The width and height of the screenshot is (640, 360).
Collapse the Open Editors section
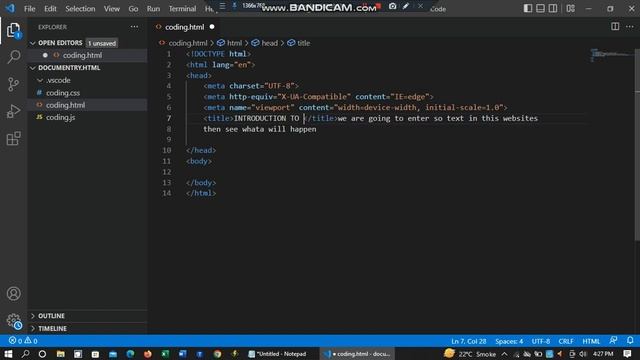(x=60, y=43)
